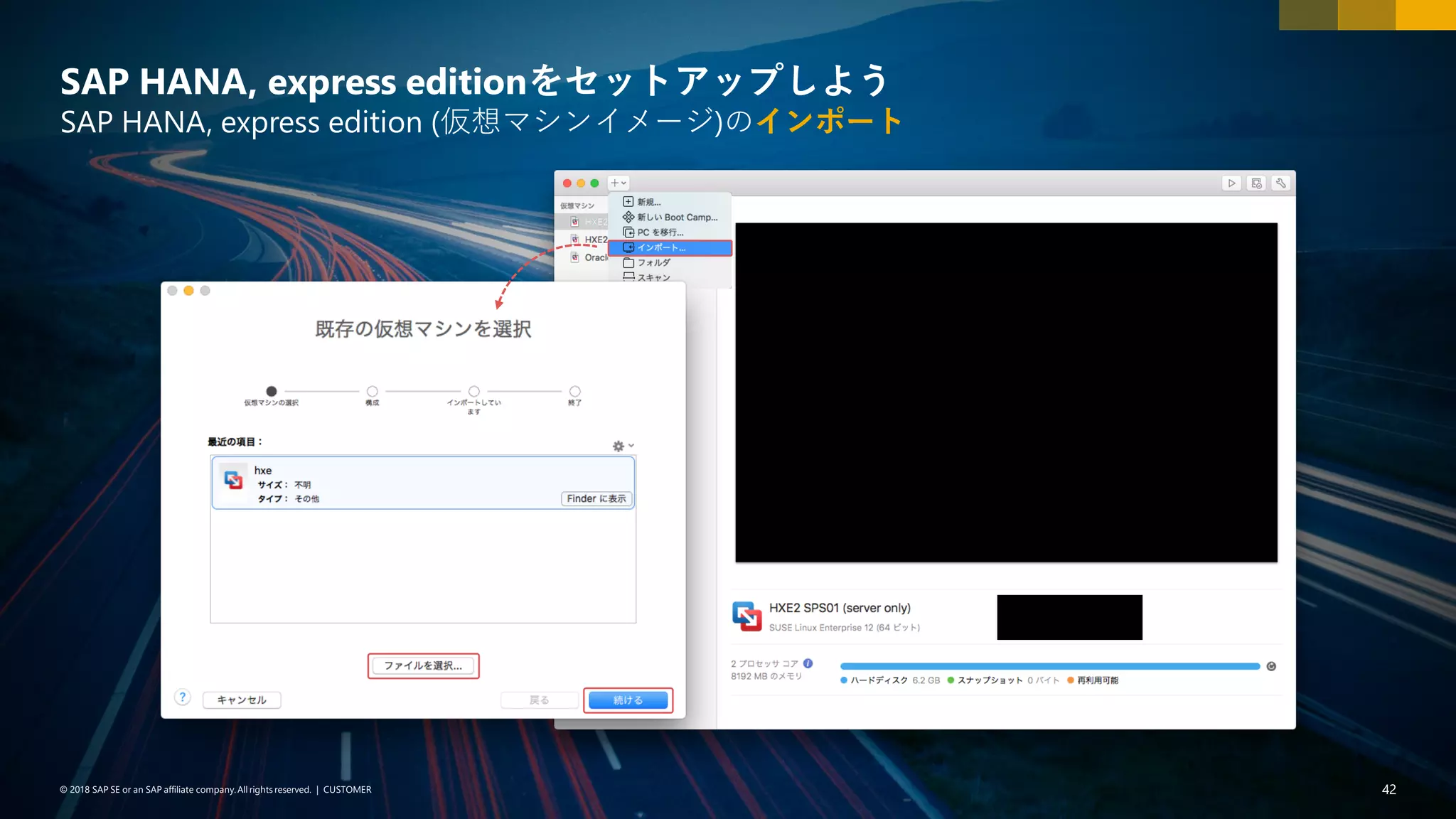Image resolution: width=1456 pixels, height=819 pixels.
Task: Select the Oracl virtual machine in the sidebar
Action: point(582,257)
